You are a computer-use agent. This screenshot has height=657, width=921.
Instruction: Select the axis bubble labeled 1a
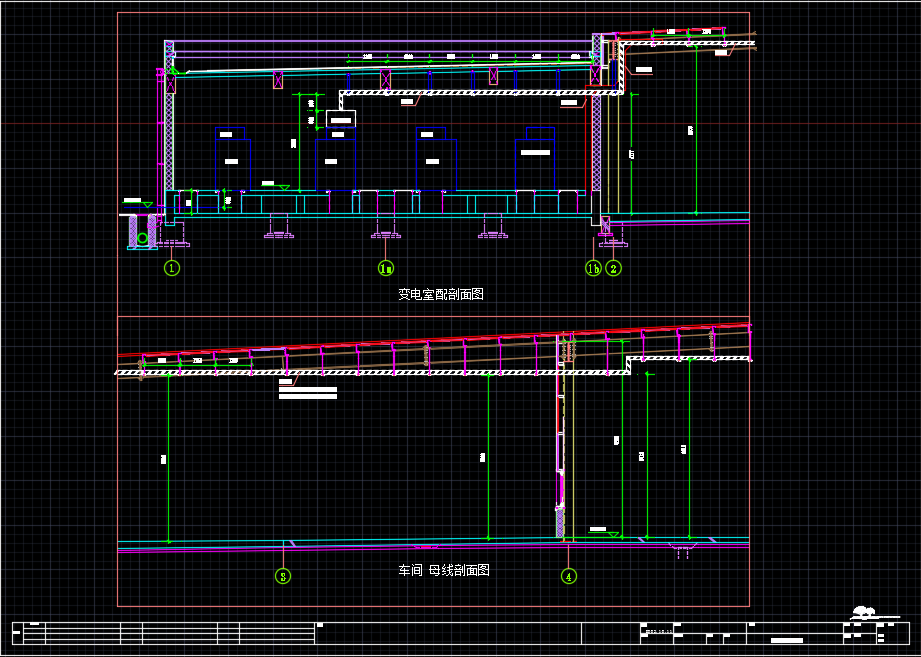point(386,267)
